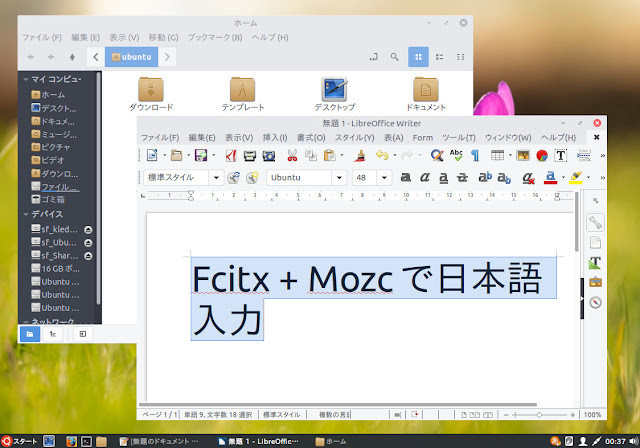Toggle Strikethrough formatting button
640x448 pixels.
point(462,177)
